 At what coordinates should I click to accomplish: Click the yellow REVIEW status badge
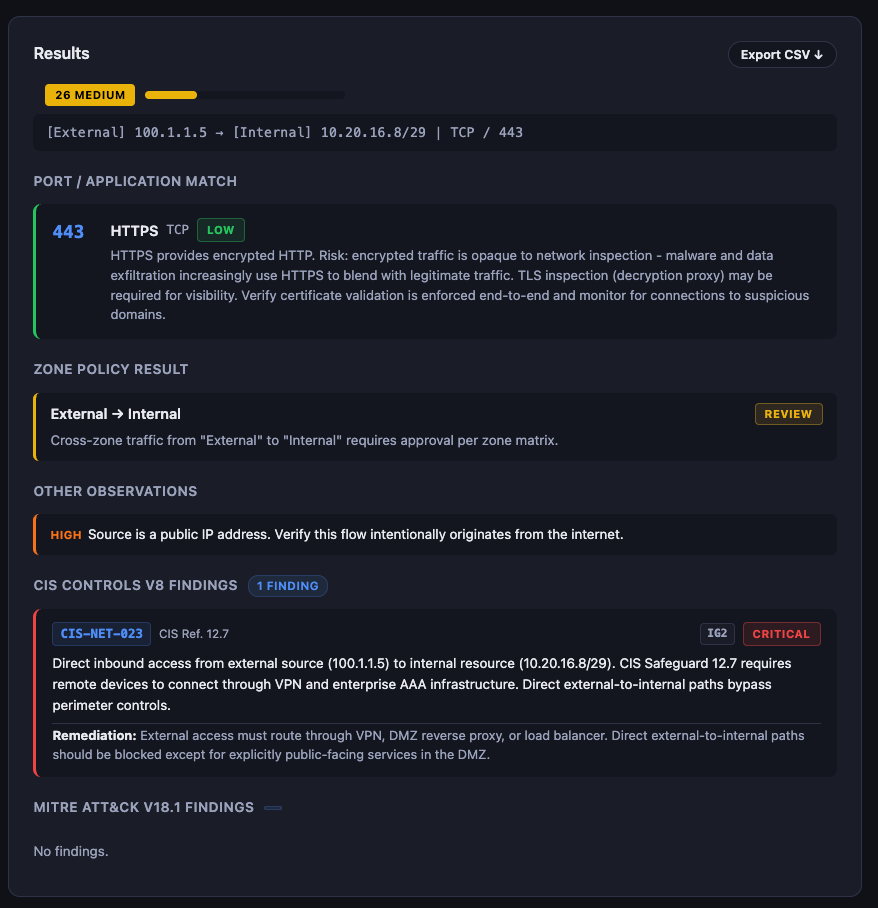tap(788, 414)
